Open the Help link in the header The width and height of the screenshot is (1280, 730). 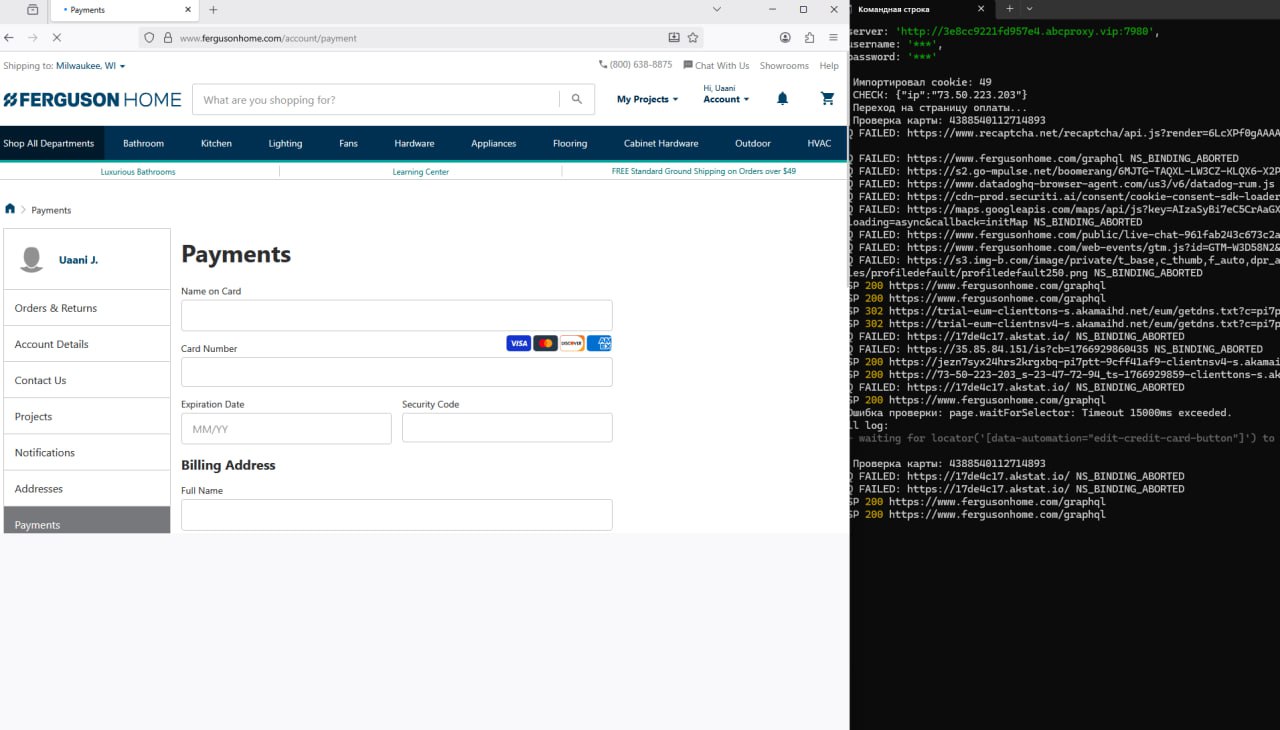[x=829, y=65]
